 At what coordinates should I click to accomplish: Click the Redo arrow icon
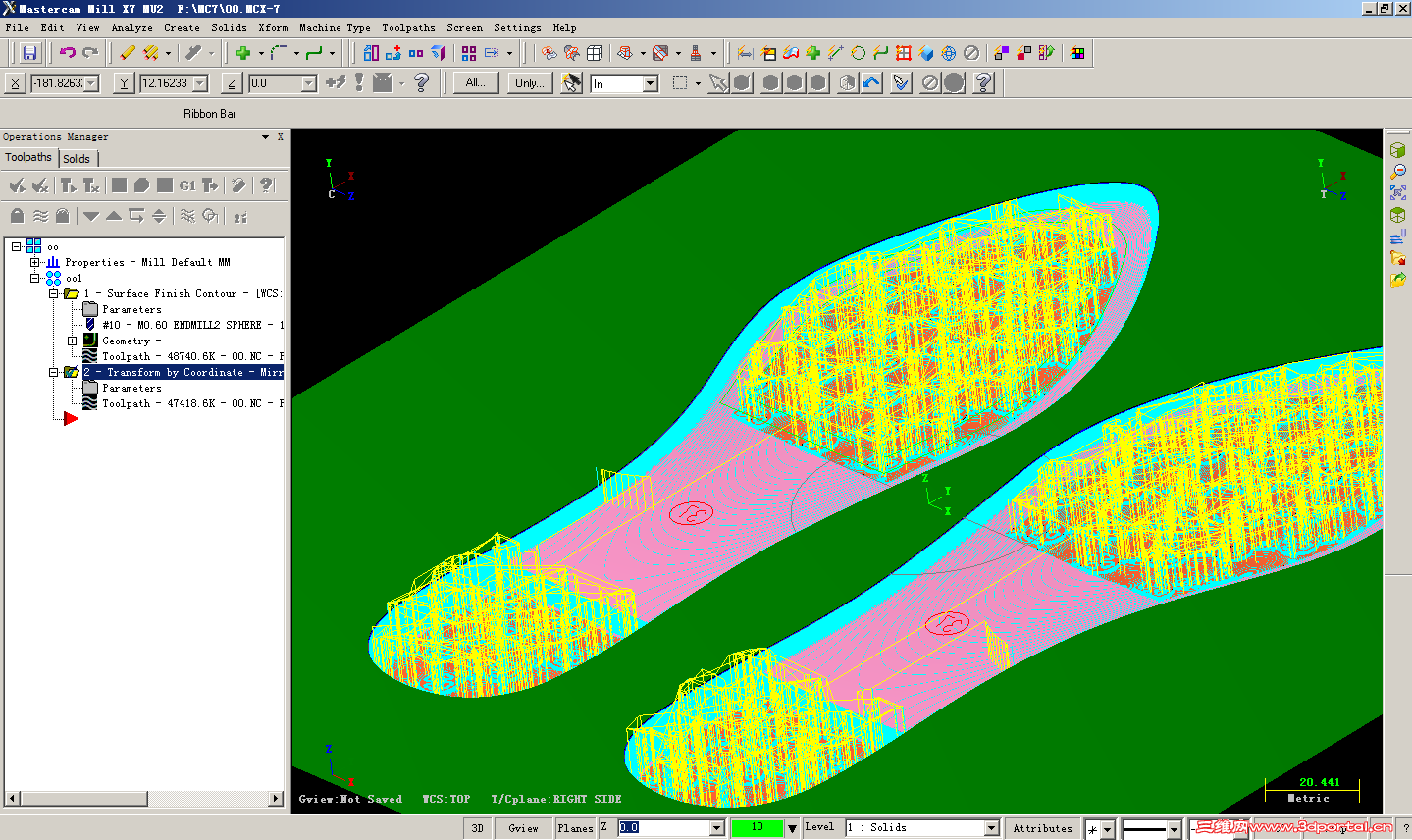click(90, 53)
